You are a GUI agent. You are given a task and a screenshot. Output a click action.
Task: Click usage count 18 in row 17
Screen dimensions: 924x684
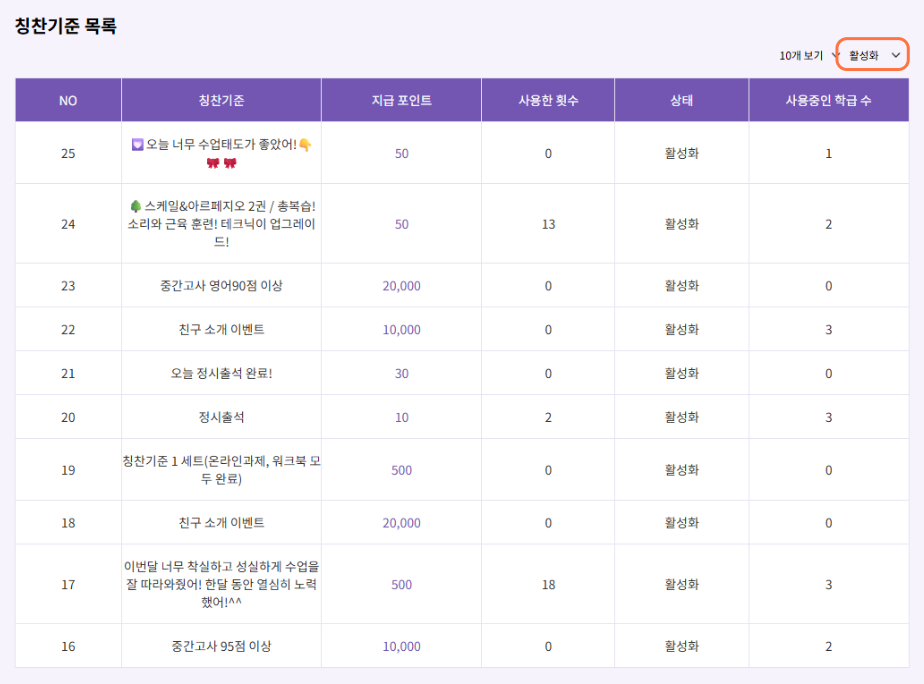tap(548, 584)
